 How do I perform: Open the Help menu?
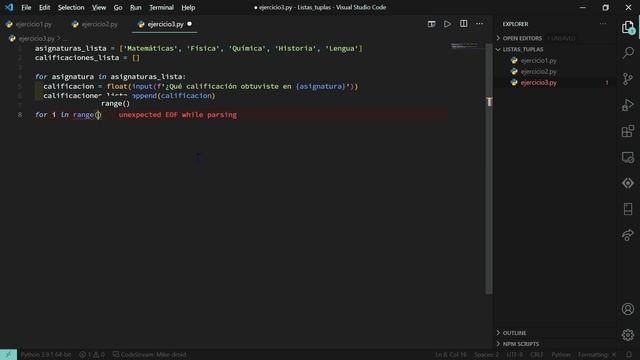tap(188, 7)
